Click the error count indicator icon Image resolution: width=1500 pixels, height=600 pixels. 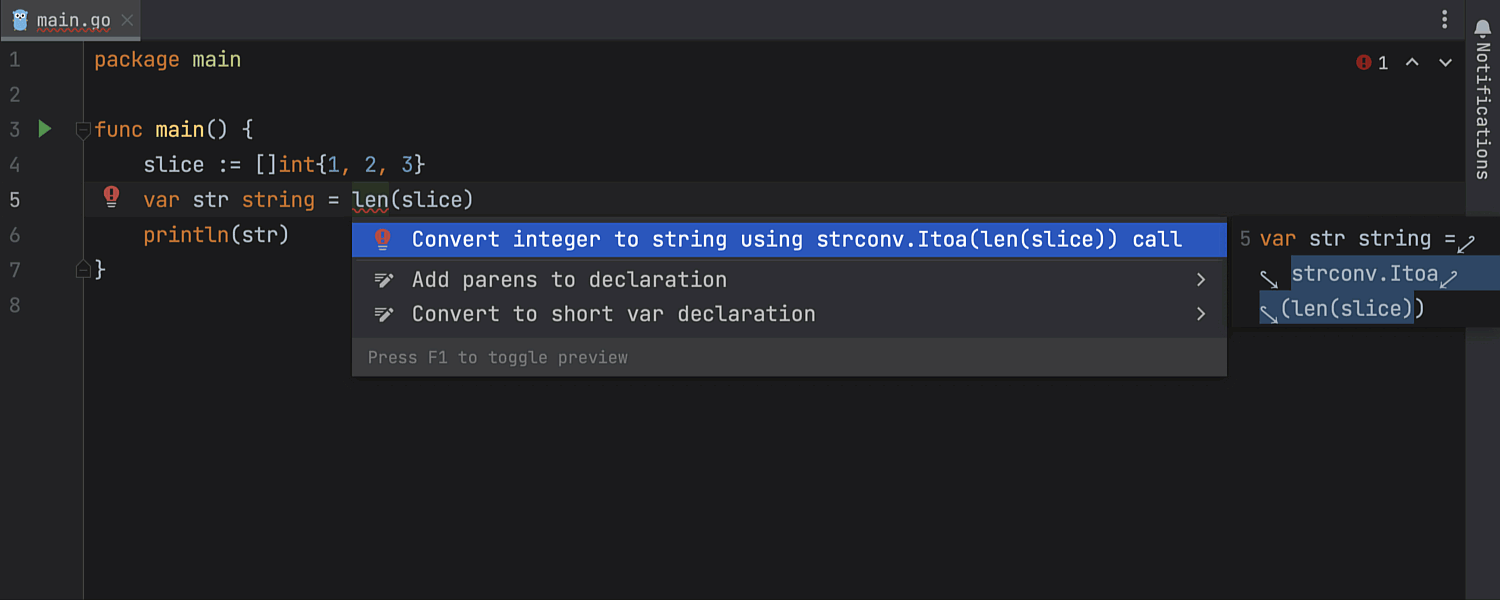(1363, 63)
